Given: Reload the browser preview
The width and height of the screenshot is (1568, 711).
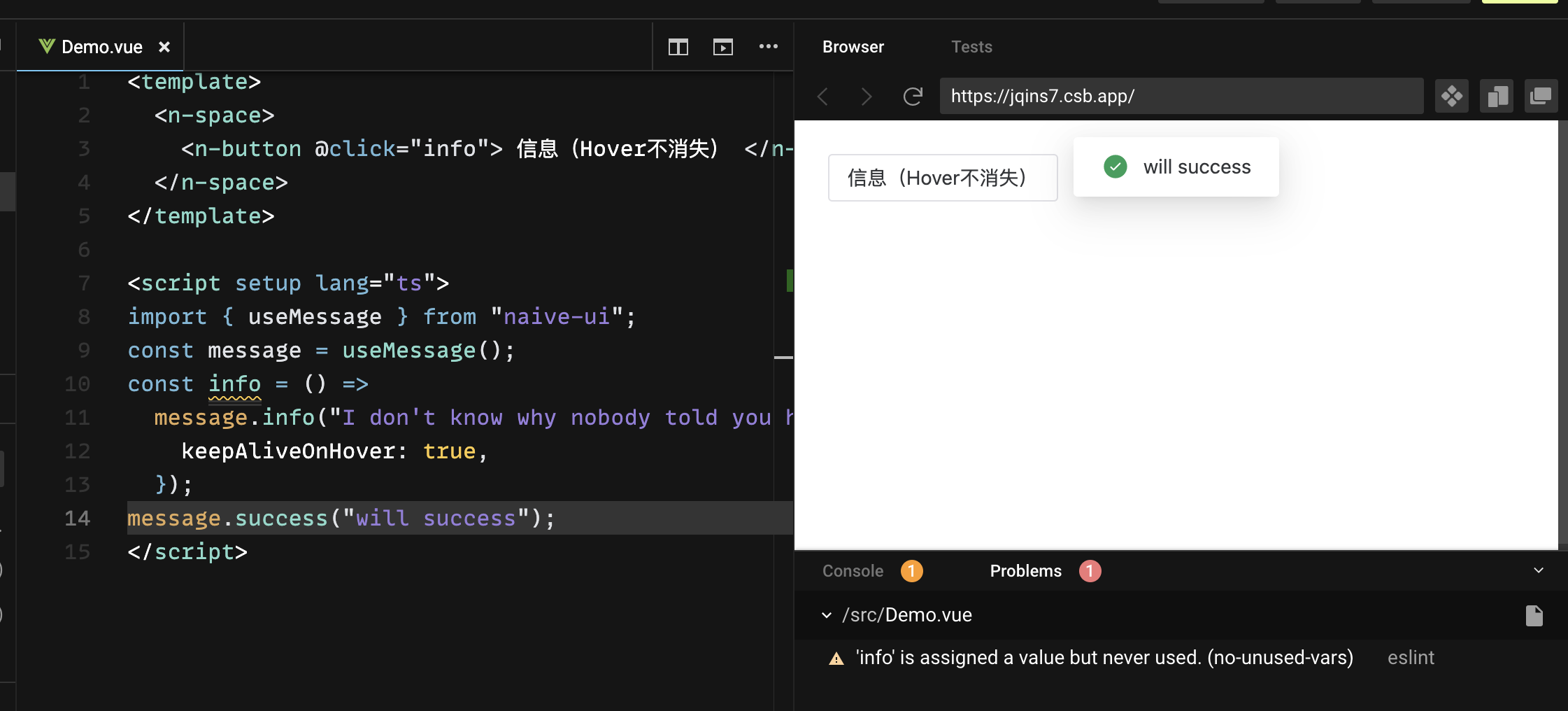Looking at the screenshot, I should (x=913, y=96).
